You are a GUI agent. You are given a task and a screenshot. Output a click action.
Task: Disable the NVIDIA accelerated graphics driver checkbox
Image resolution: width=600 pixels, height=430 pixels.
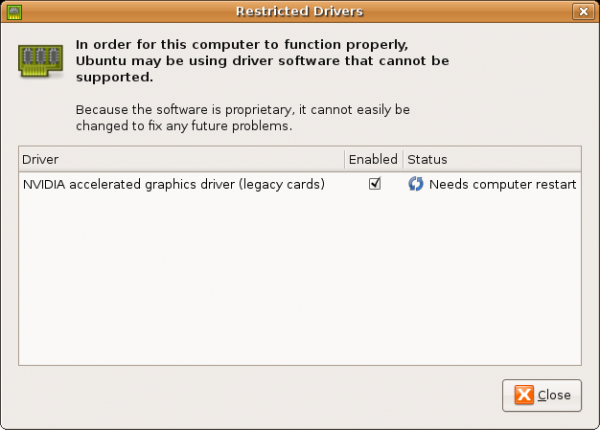(375, 184)
